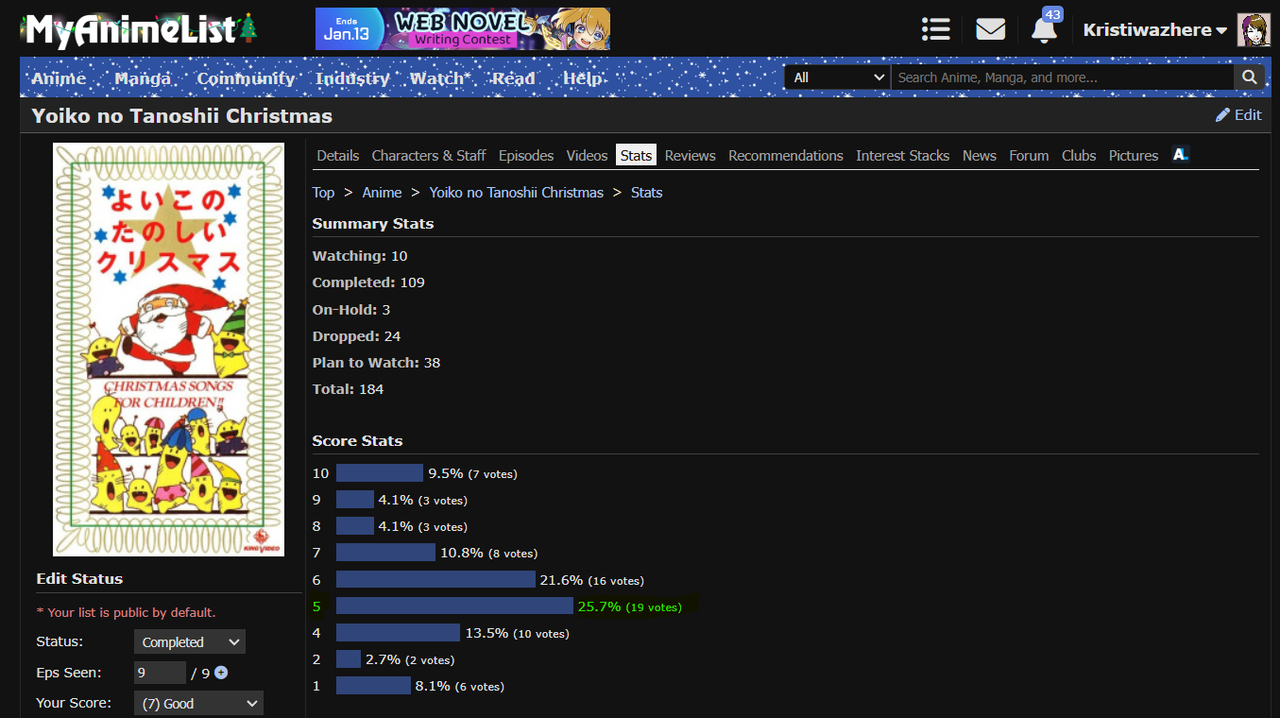This screenshot has width=1280, height=718.
Task: Select the Stats tab
Action: click(x=636, y=155)
